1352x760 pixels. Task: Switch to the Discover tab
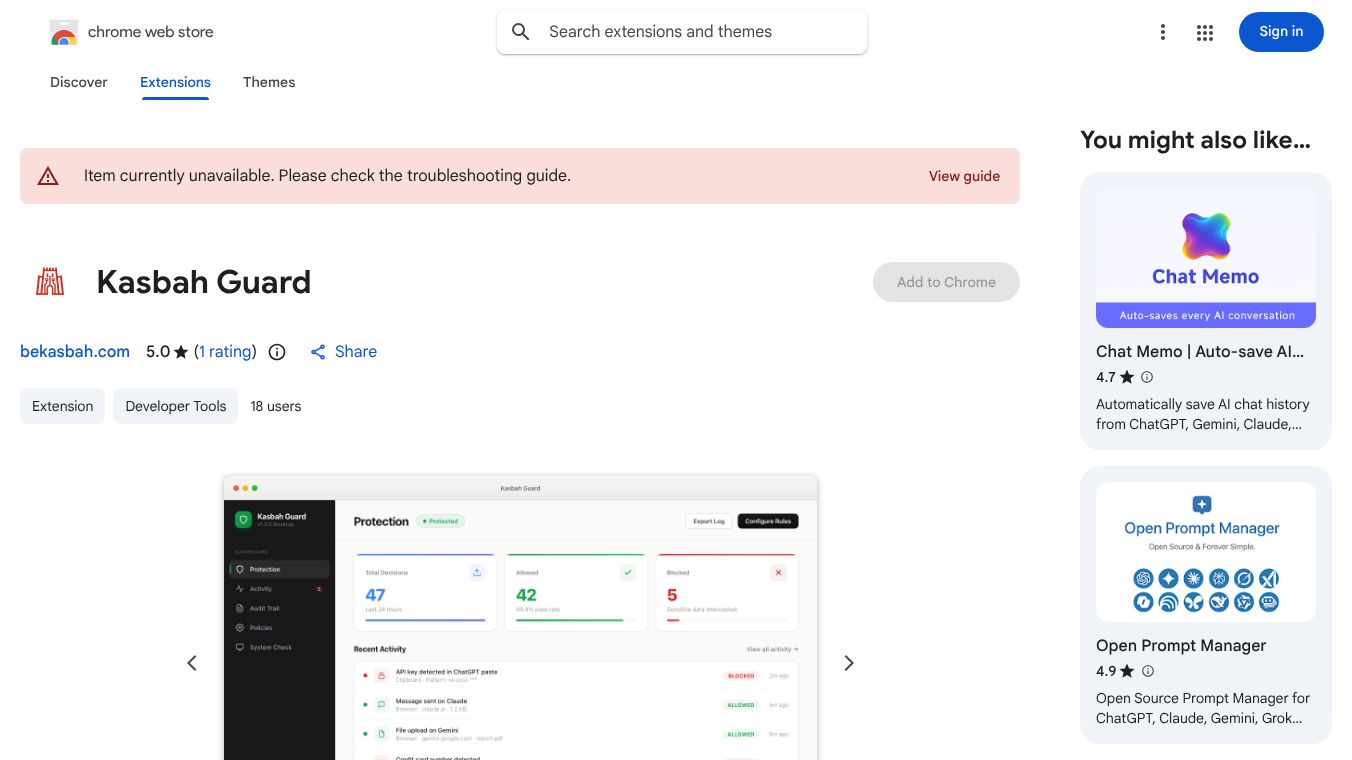point(79,82)
